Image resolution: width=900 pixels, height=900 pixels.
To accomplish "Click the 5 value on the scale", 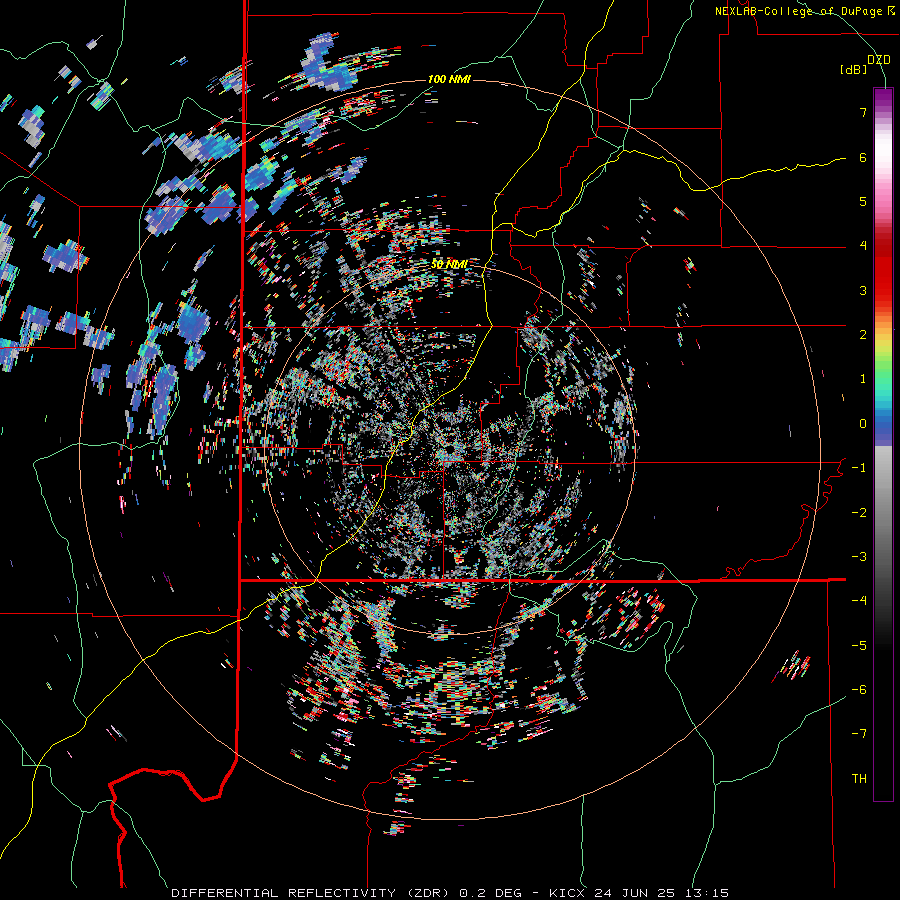I will point(863,201).
